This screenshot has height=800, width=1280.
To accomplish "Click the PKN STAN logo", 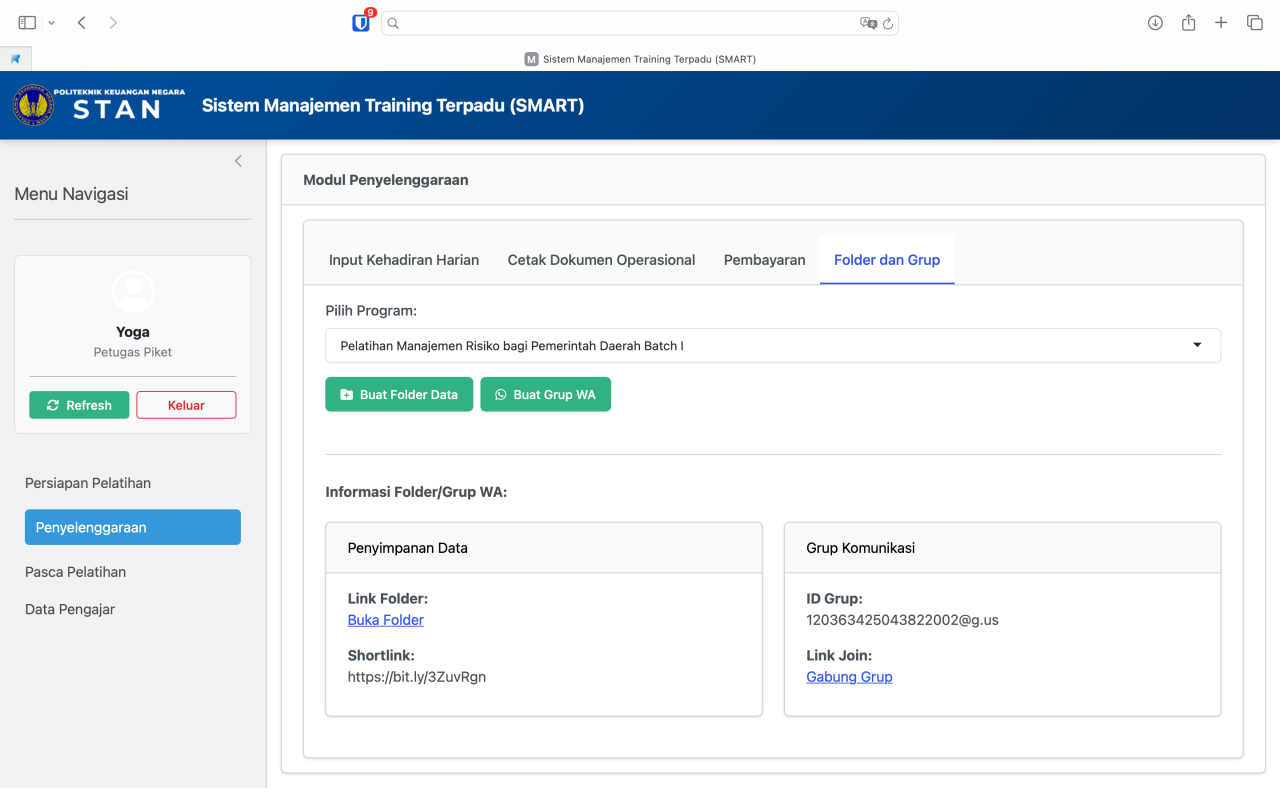I will (99, 105).
